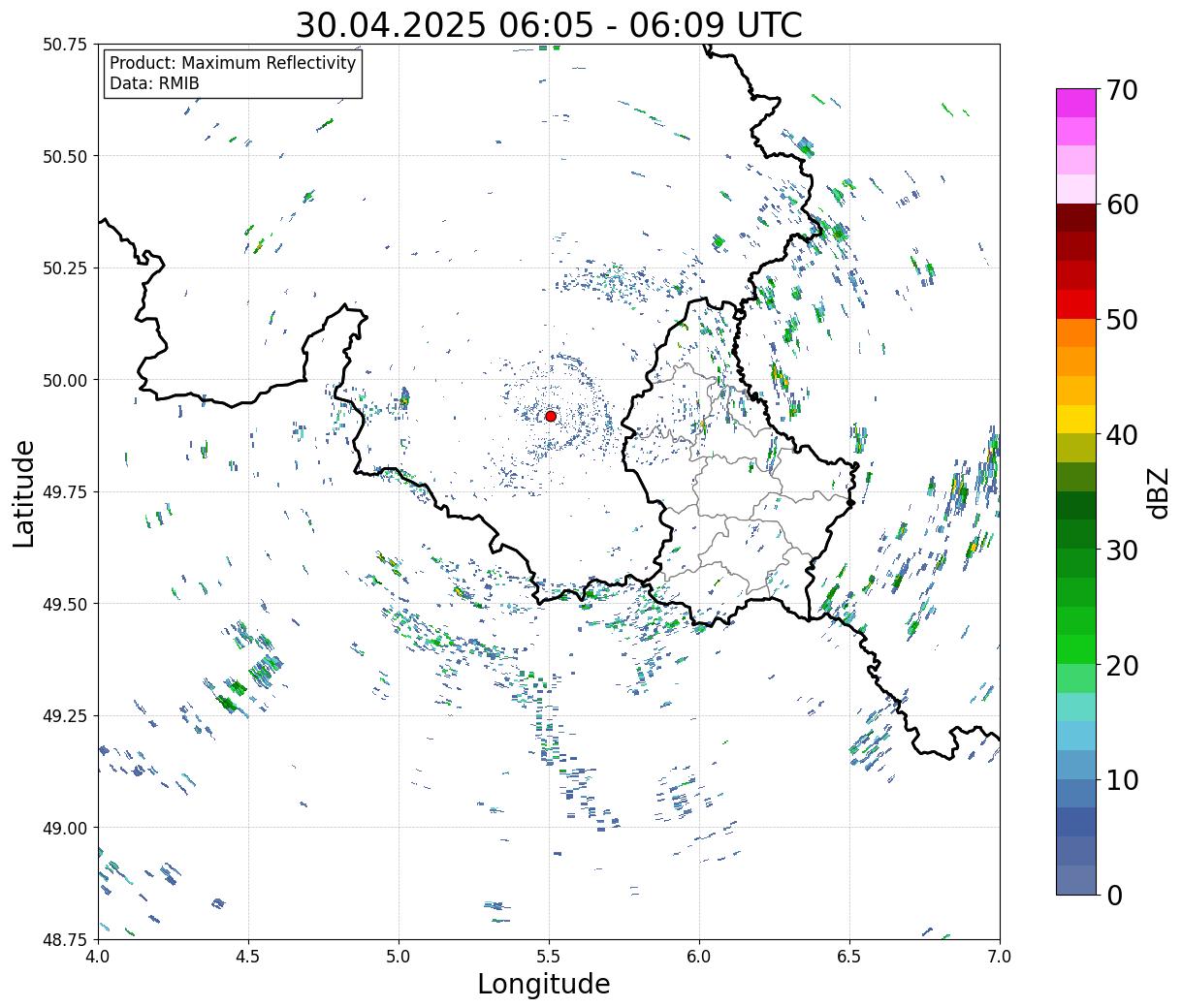Viewport: 1182px width, 1008px height.
Task: Click the 6.0 longitude tick label
Action: coord(699,957)
